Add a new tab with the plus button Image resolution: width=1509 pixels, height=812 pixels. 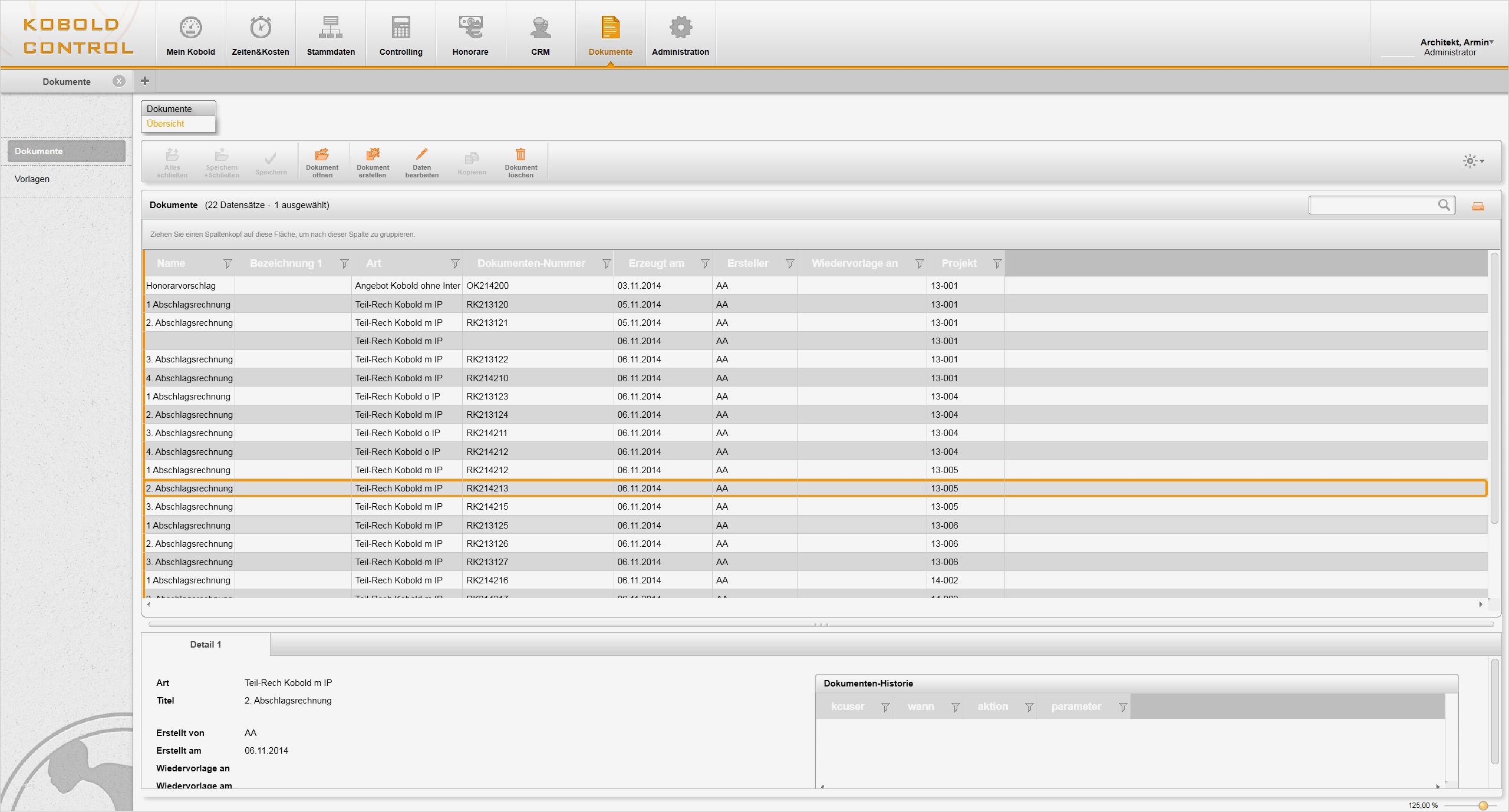[144, 81]
